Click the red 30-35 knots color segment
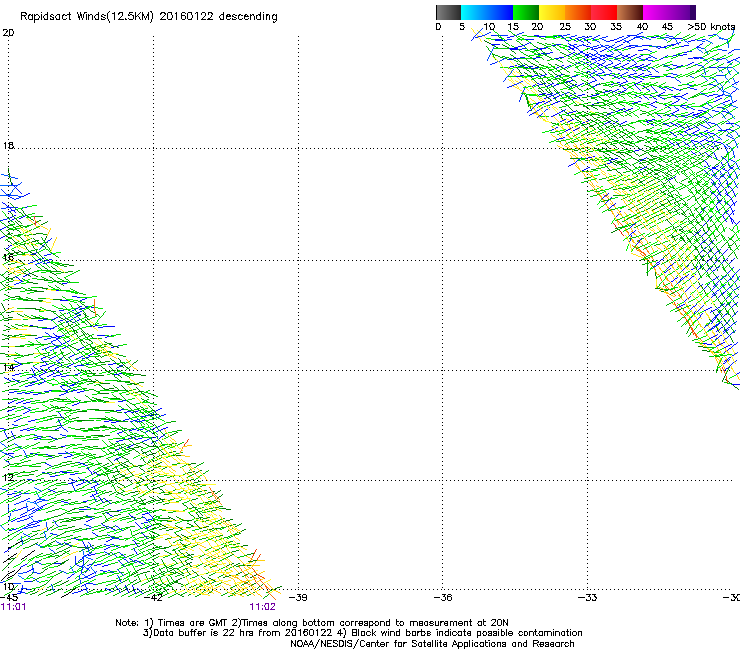This screenshot has width=740, height=650. pyautogui.click(x=604, y=12)
